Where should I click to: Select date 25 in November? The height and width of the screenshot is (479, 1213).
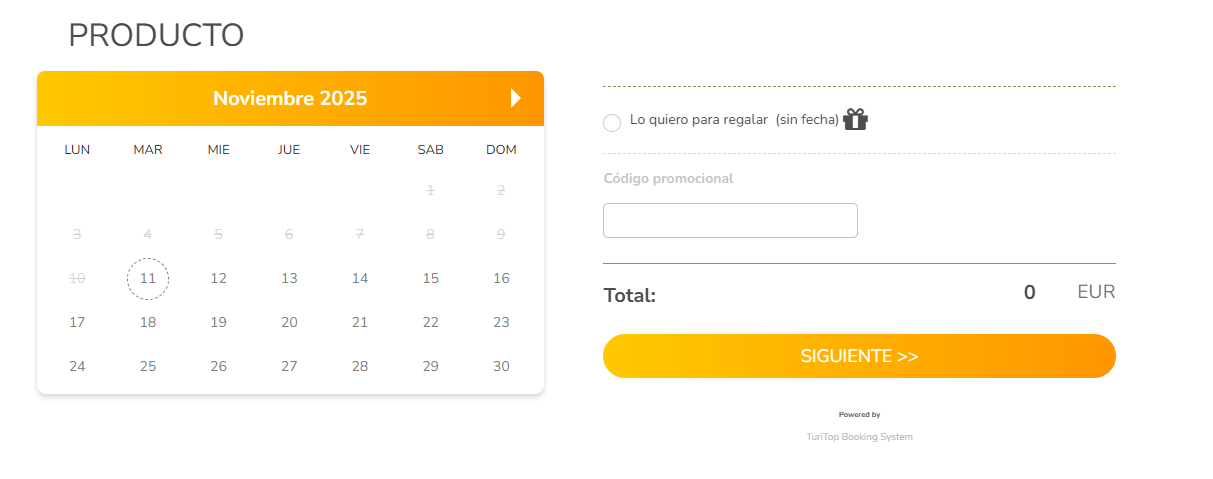(x=148, y=366)
